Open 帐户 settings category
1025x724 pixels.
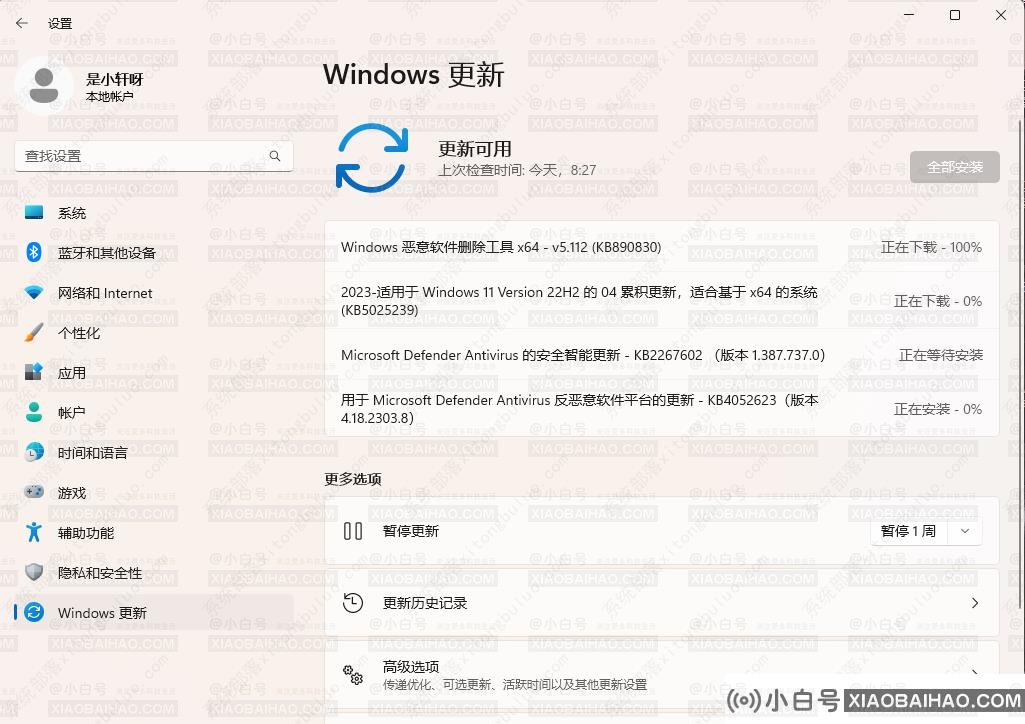click(x=154, y=412)
